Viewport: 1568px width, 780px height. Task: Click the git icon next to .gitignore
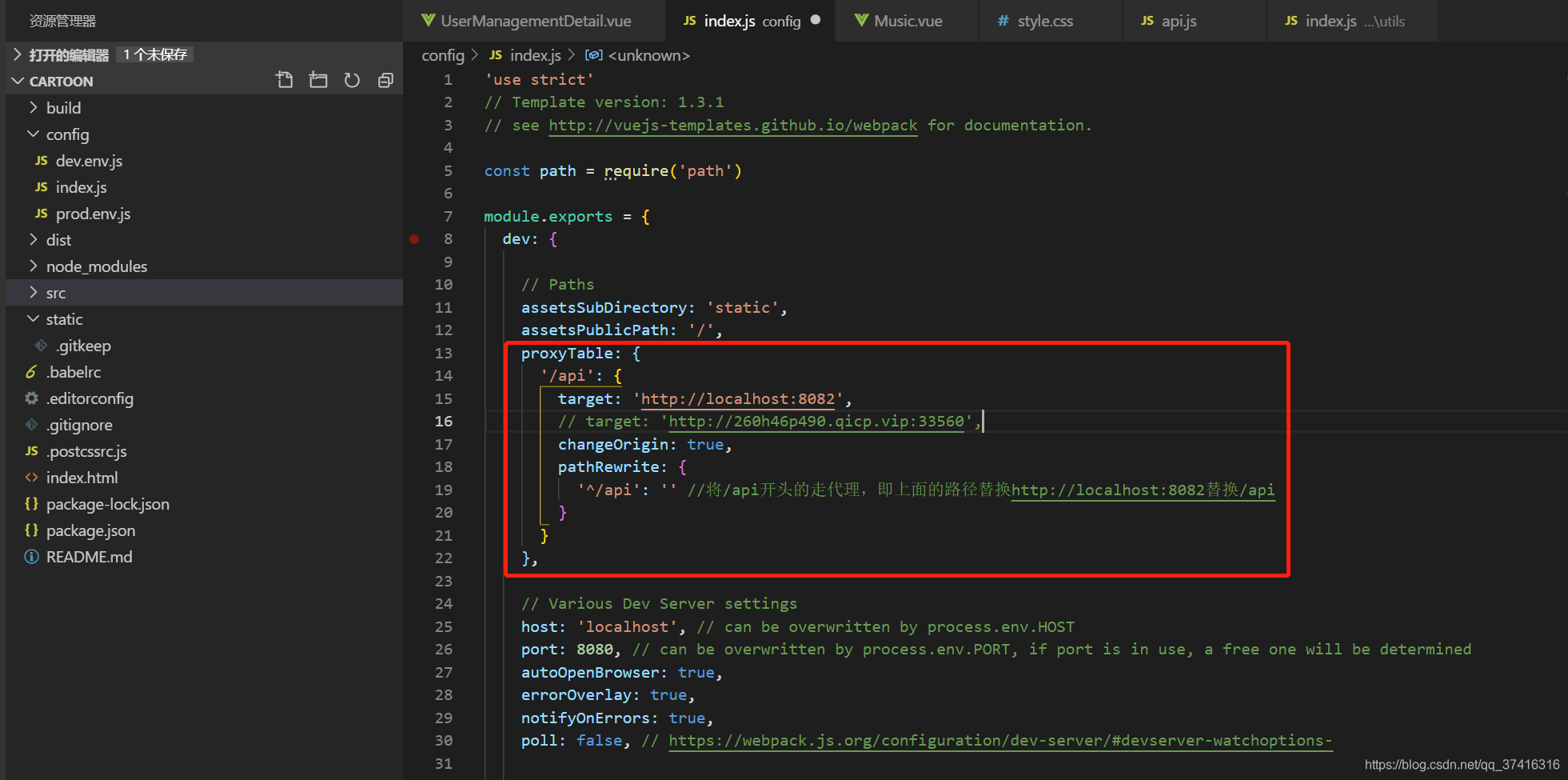[x=31, y=425]
